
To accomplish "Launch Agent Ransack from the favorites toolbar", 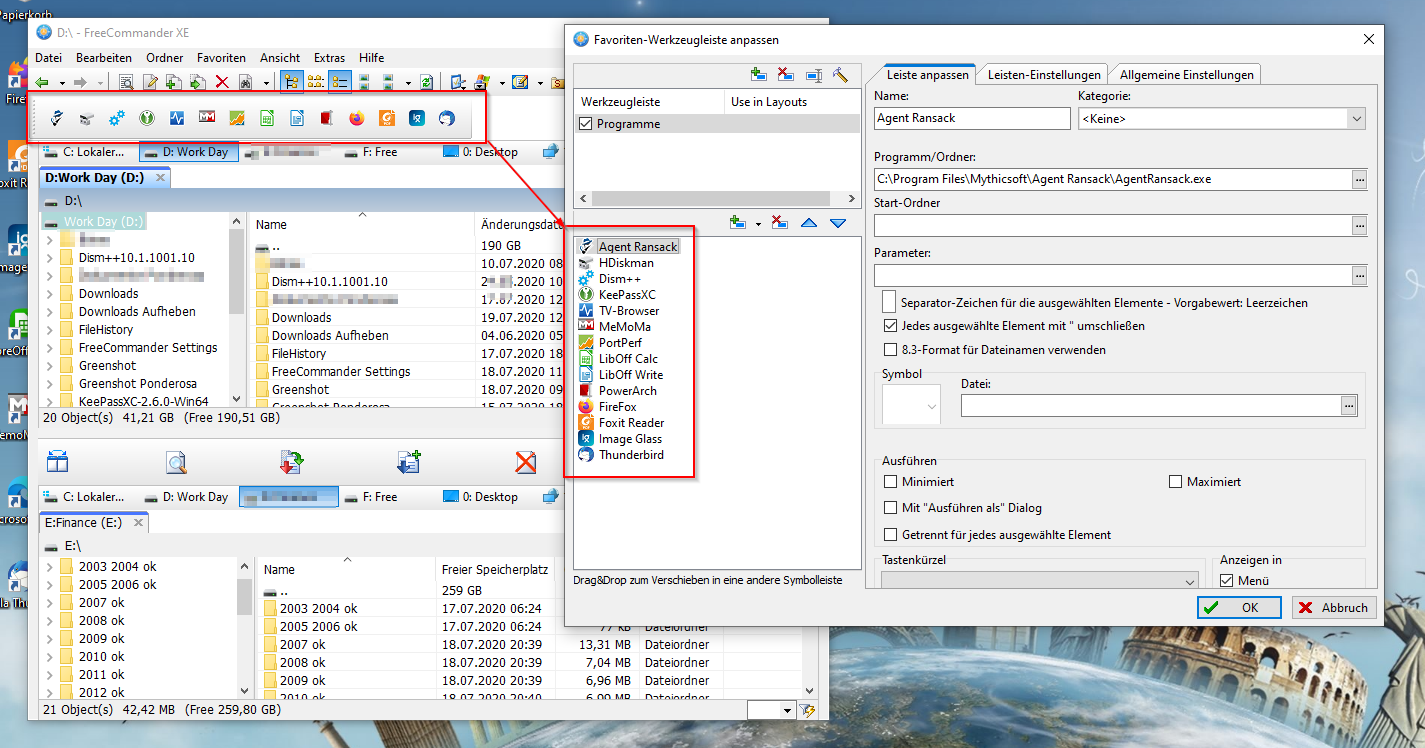I will click(x=57, y=118).
